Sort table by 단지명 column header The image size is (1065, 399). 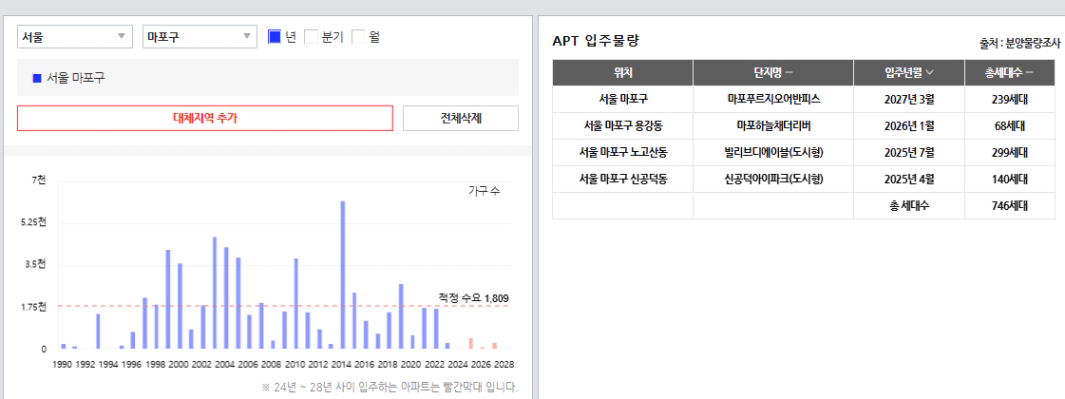773,73
